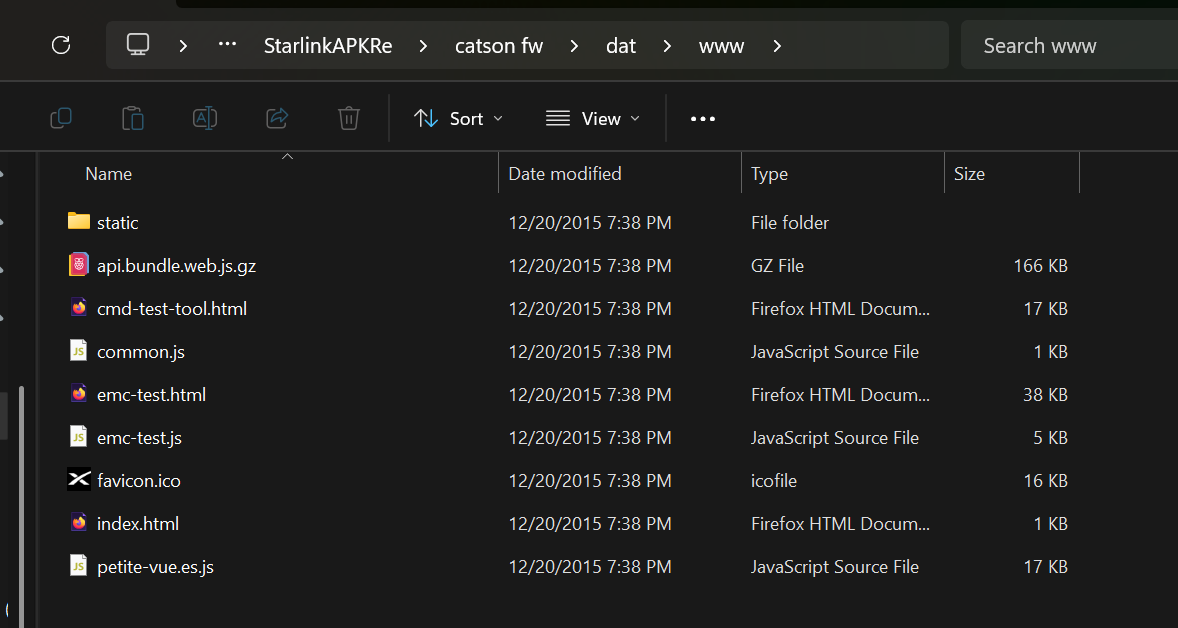Navigate to the StarlinkAPKRe breadcrumb folder

328,46
